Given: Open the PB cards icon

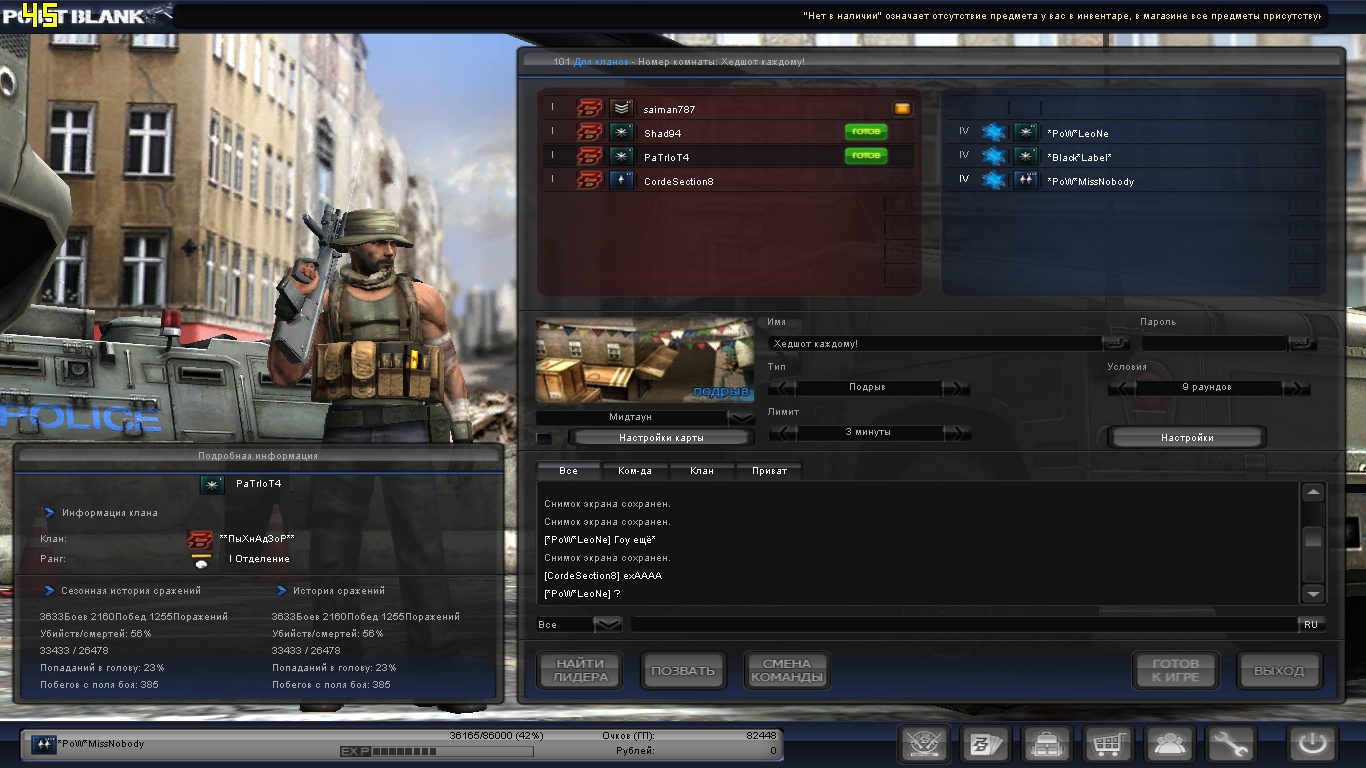Looking at the screenshot, I should pyautogui.click(x=985, y=745).
